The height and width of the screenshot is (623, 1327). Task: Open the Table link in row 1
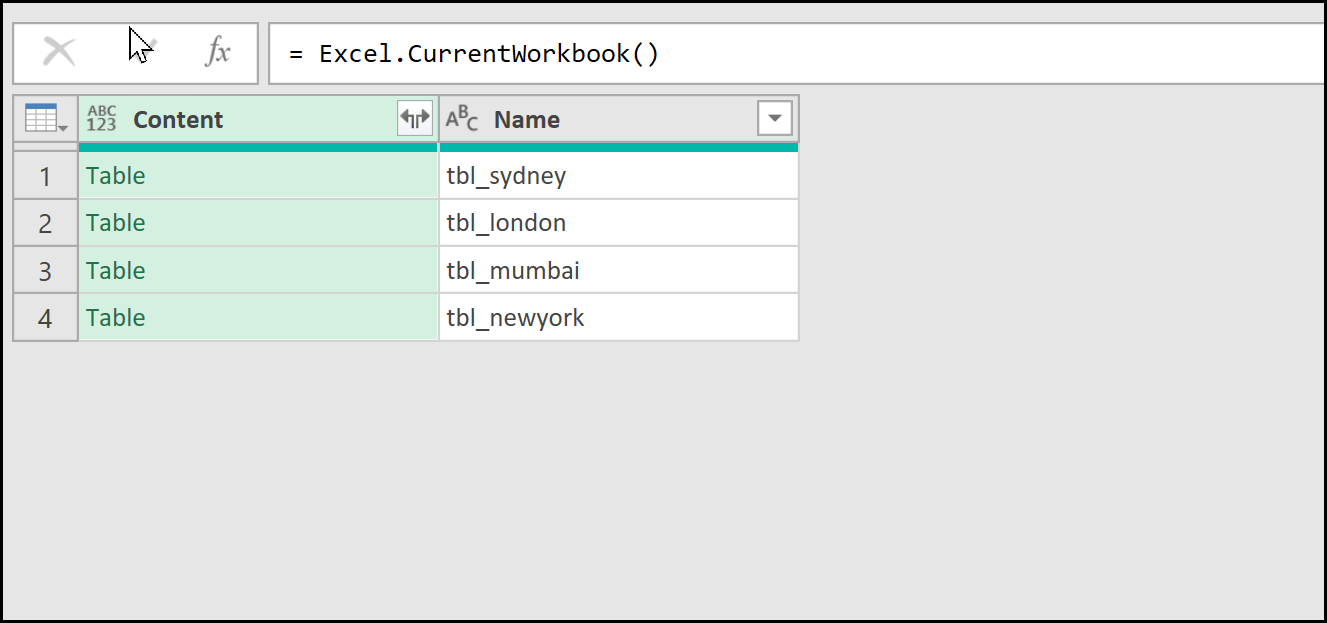pyautogui.click(x=116, y=176)
